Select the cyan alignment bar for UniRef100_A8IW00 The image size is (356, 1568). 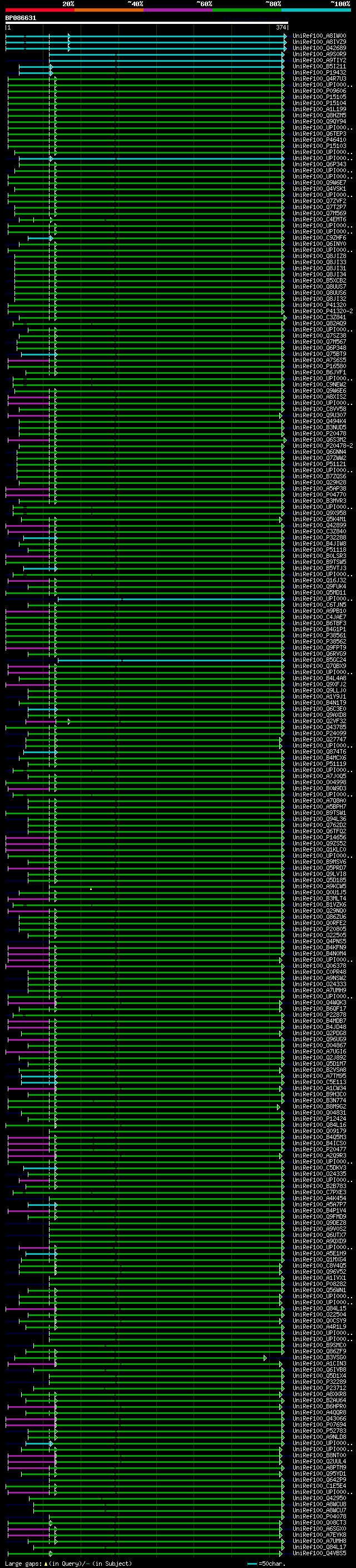(146, 37)
